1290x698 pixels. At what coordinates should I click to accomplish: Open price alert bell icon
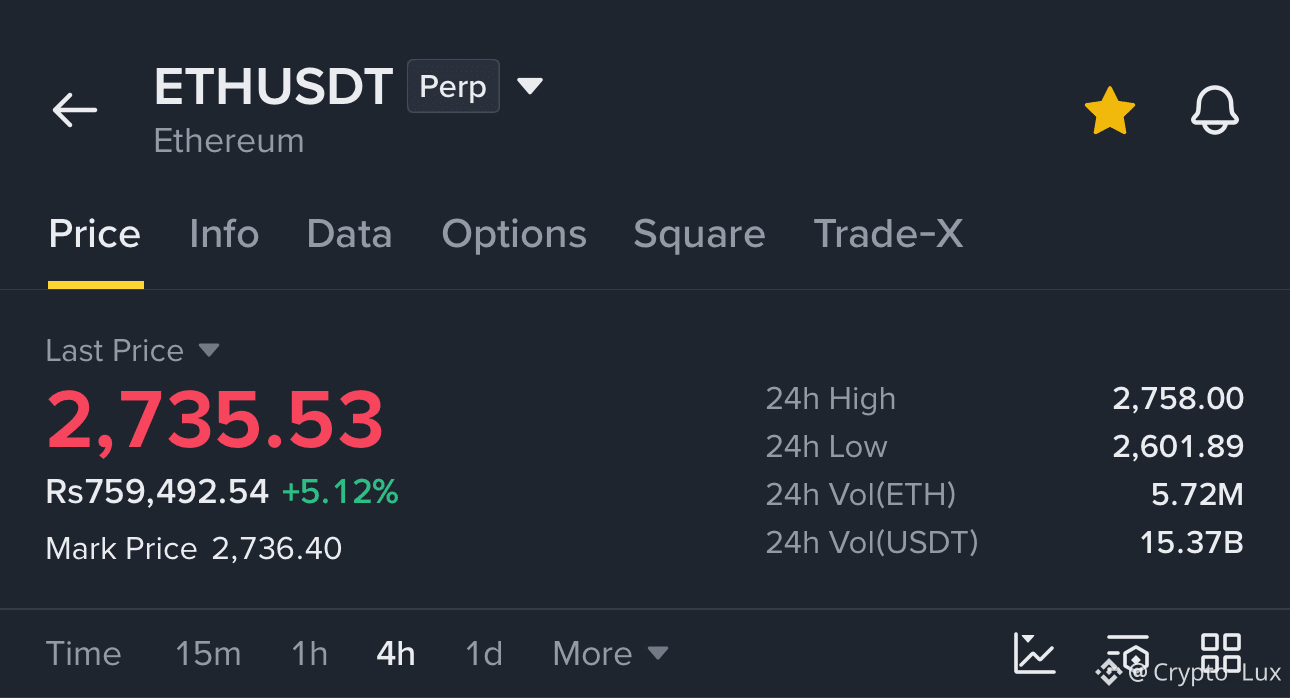click(x=1215, y=111)
